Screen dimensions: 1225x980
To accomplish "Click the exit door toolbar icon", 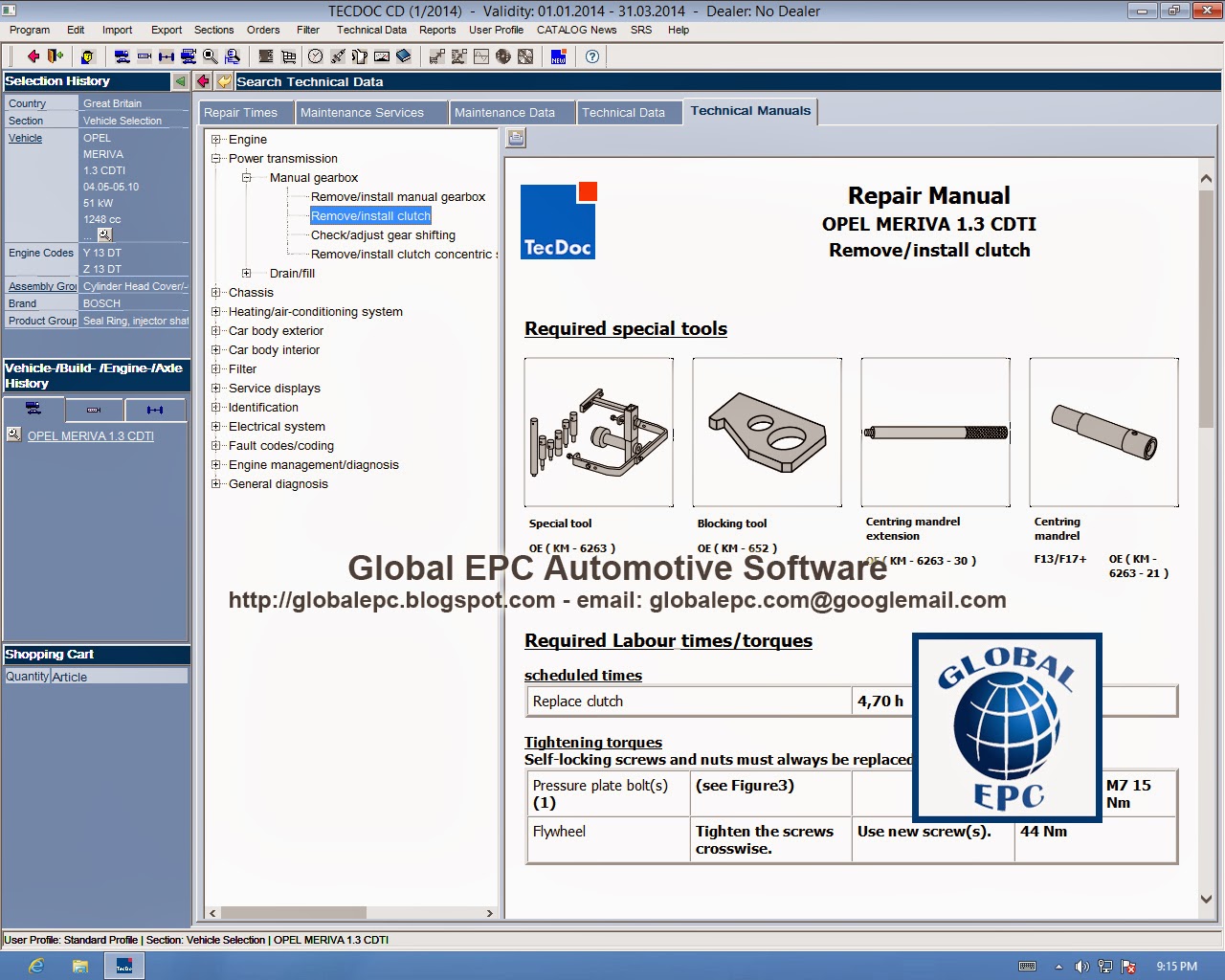I will pyautogui.click(x=56, y=56).
